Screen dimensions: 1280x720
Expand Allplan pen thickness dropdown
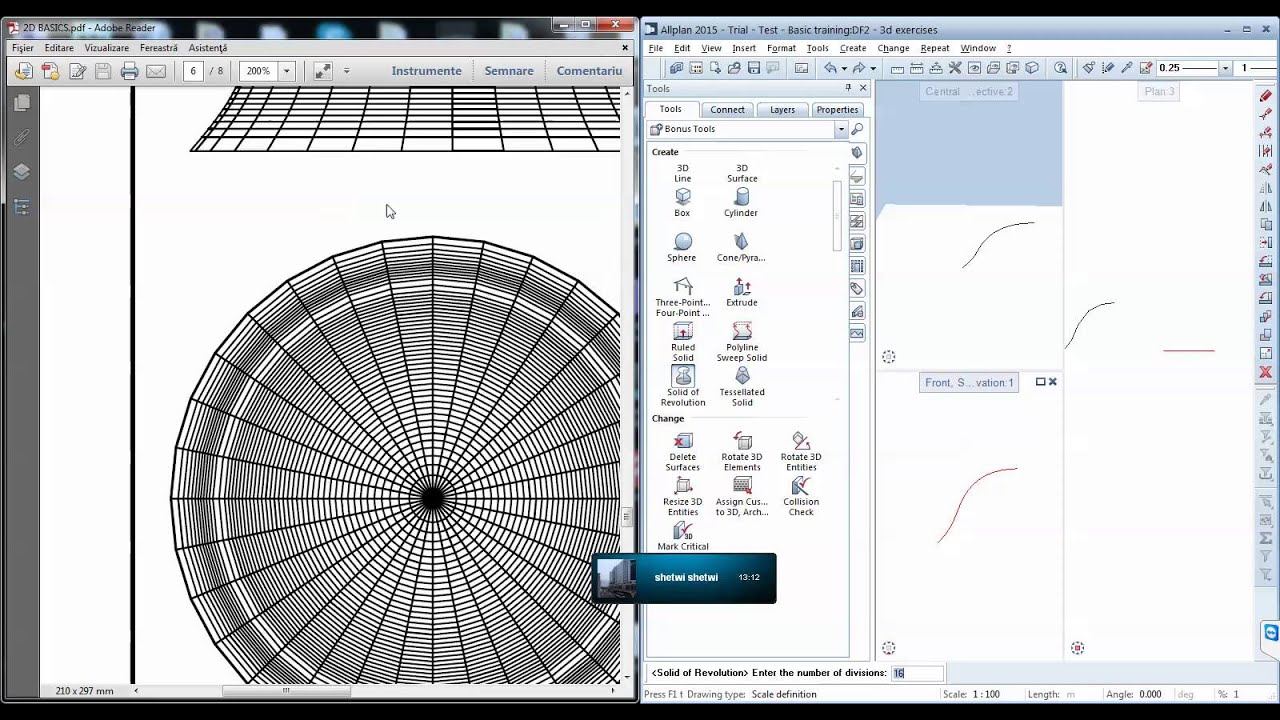(x=1225, y=68)
